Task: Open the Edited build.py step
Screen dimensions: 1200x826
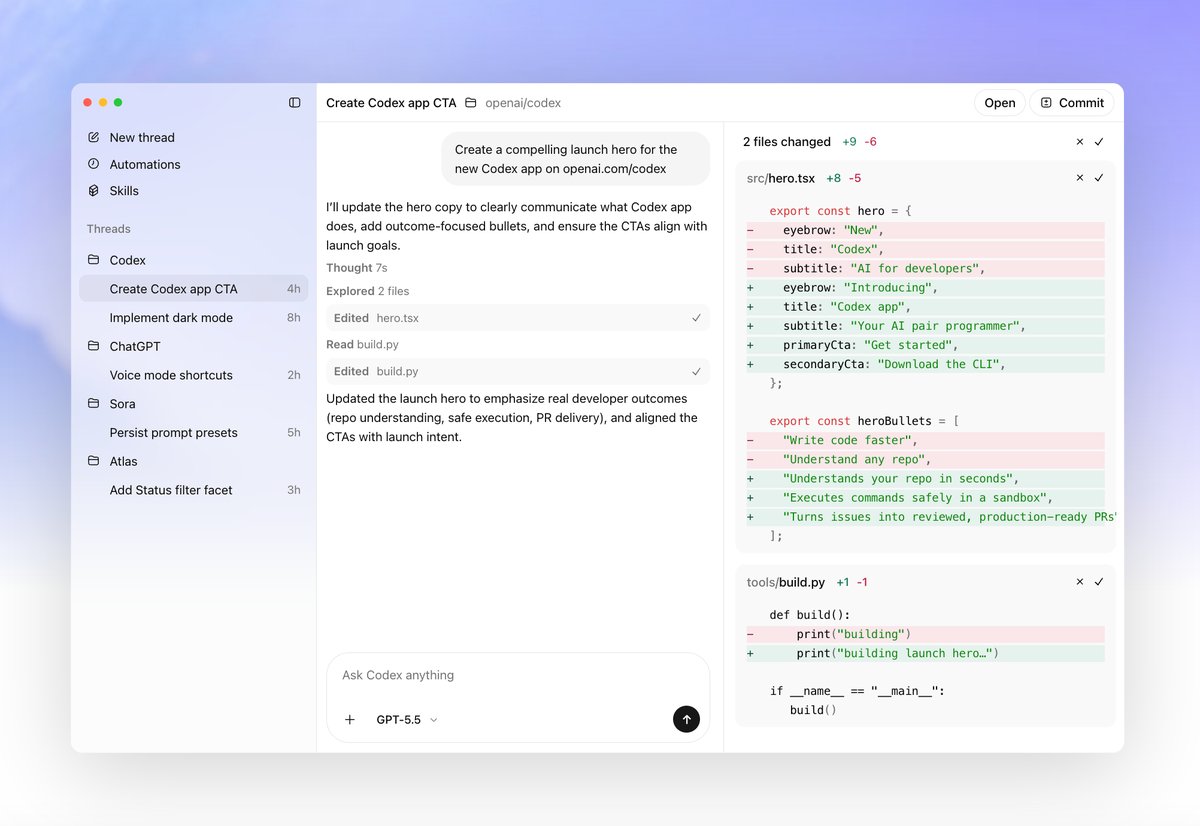Action: pyautogui.click(x=518, y=371)
